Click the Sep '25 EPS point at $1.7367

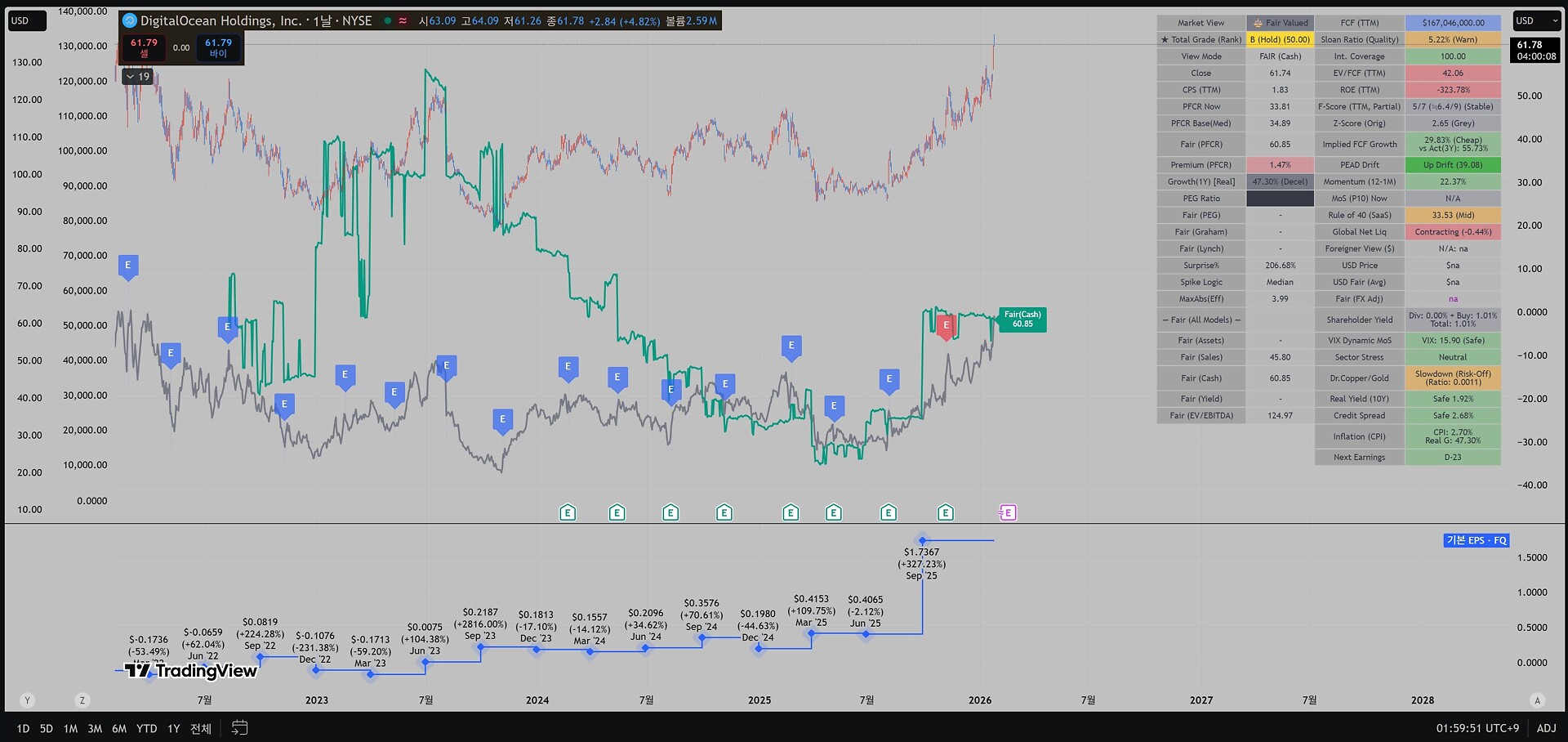tap(923, 540)
